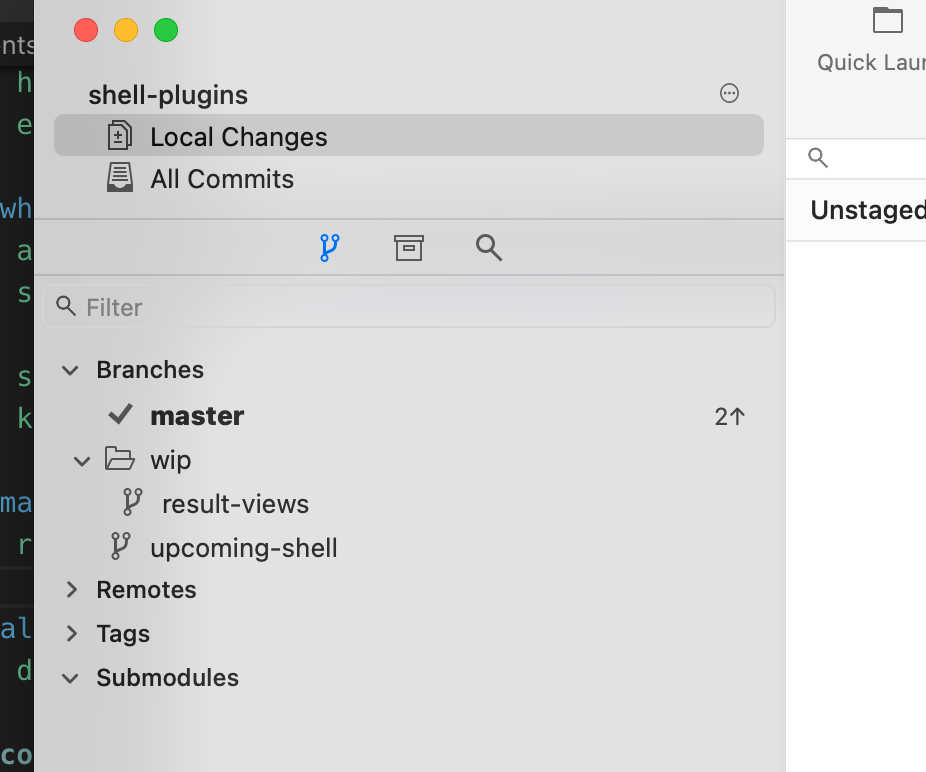The image size is (926, 772).
Task: Click the Quick Launch folder icon
Action: click(x=887, y=20)
